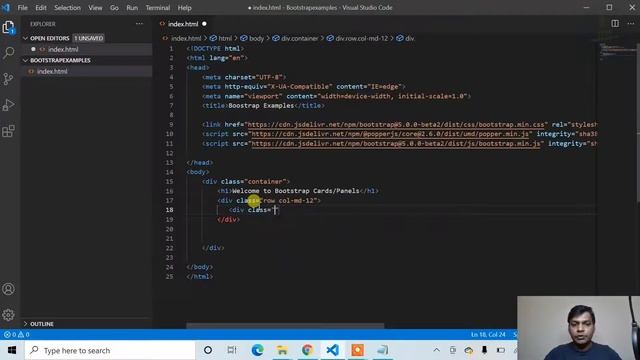Open the Edit menu
The height and width of the screenshot is (360, 640).
[41, 8]
